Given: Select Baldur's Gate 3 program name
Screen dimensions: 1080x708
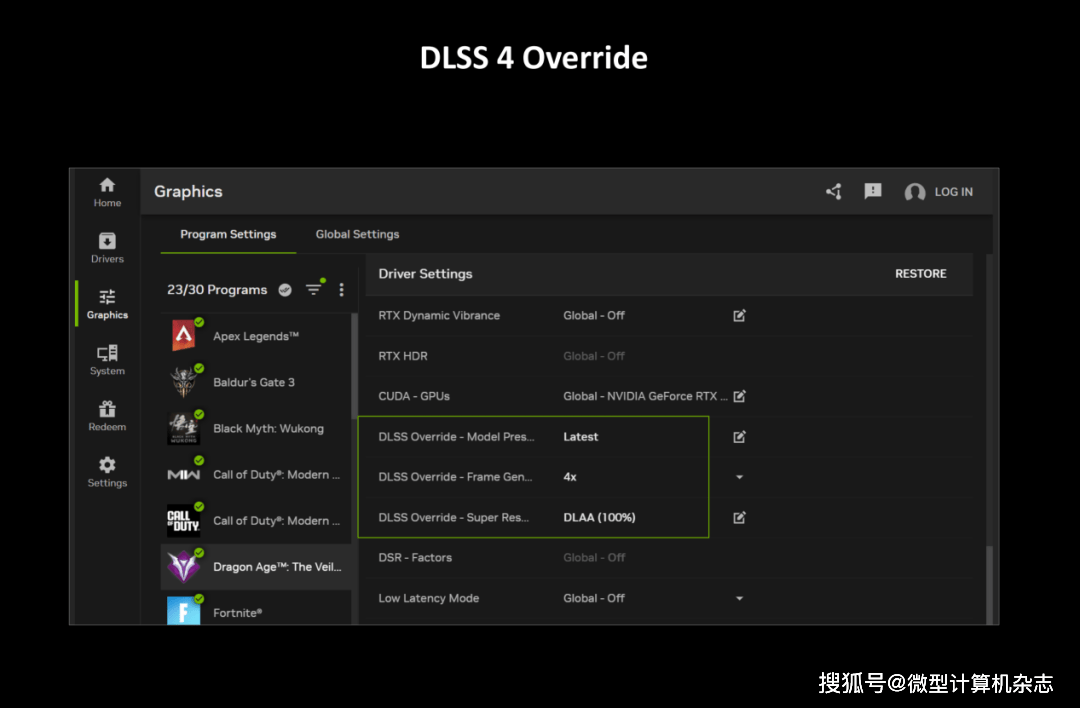Looking at the screenshot, I should [253, 382].
